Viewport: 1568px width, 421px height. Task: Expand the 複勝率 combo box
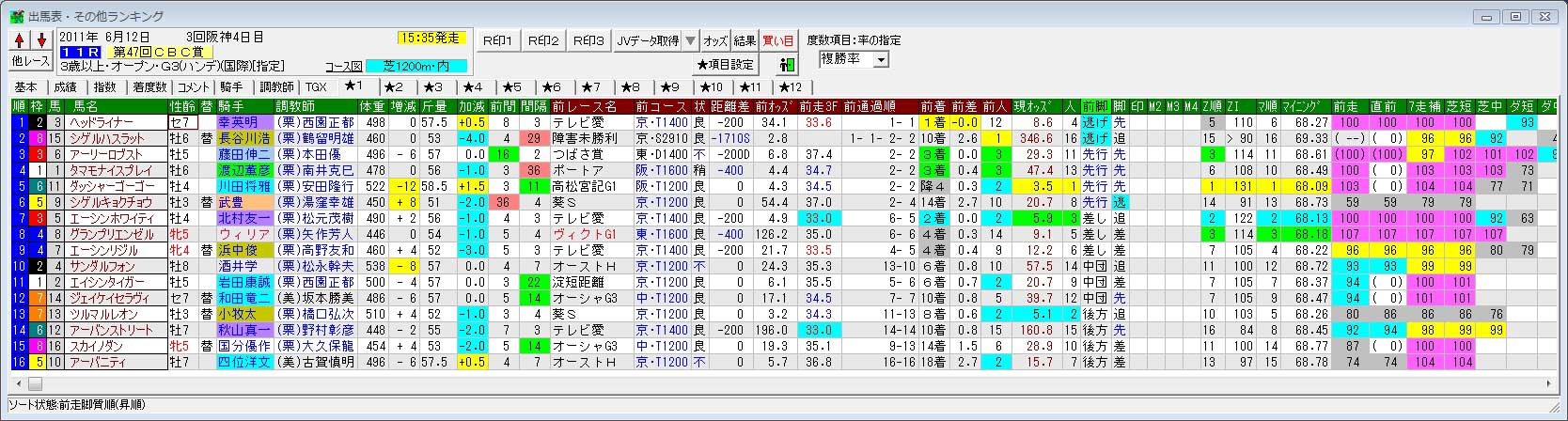[x=881, y=59]
